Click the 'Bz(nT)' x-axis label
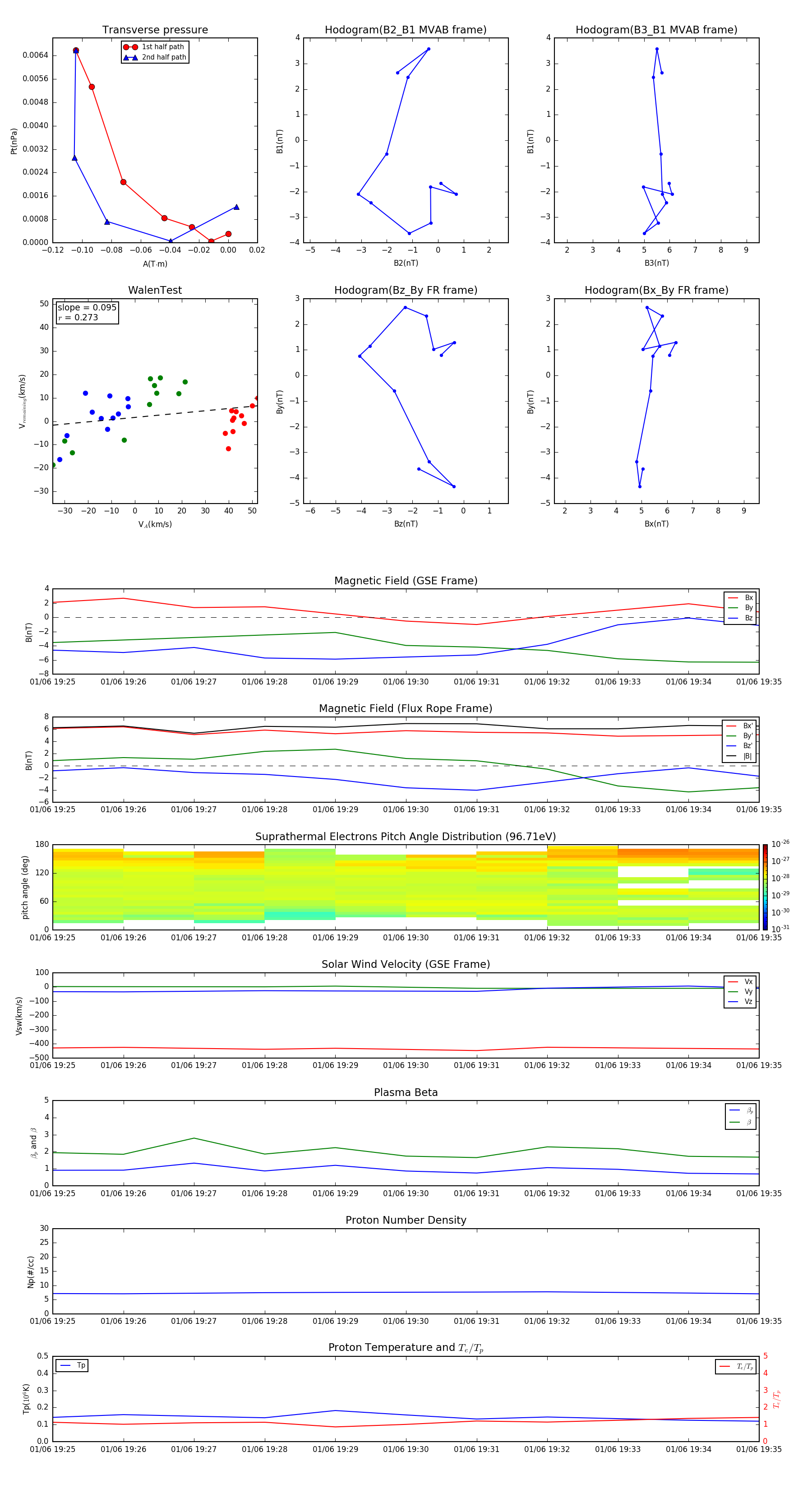Viewport: 812px width, 1489px height. tap(406, 524)
